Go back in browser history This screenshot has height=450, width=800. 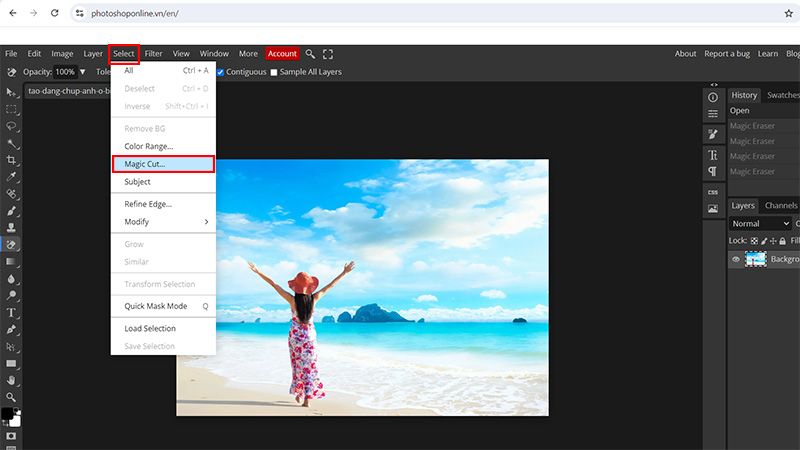click(x=13, y=13)
